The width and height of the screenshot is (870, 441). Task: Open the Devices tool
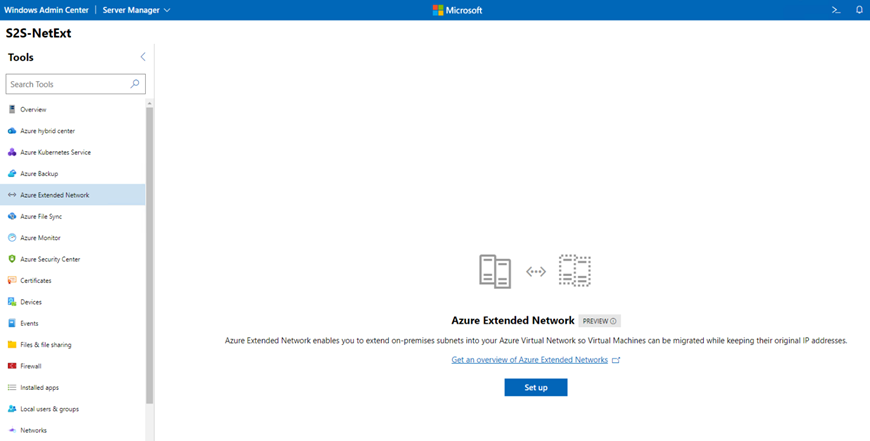tap(73, 302)
